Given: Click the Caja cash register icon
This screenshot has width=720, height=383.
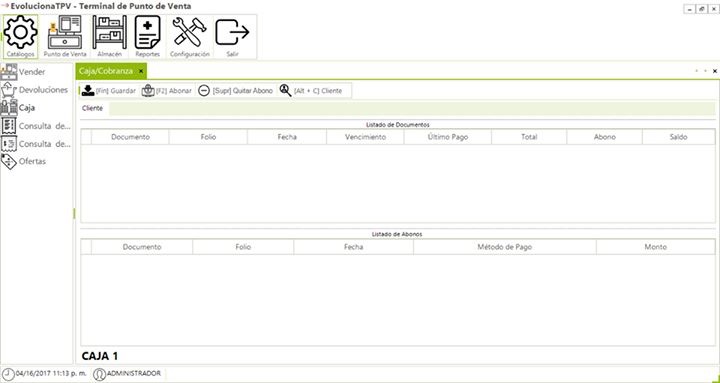Looking at the screenshot, I should (9, 108).
